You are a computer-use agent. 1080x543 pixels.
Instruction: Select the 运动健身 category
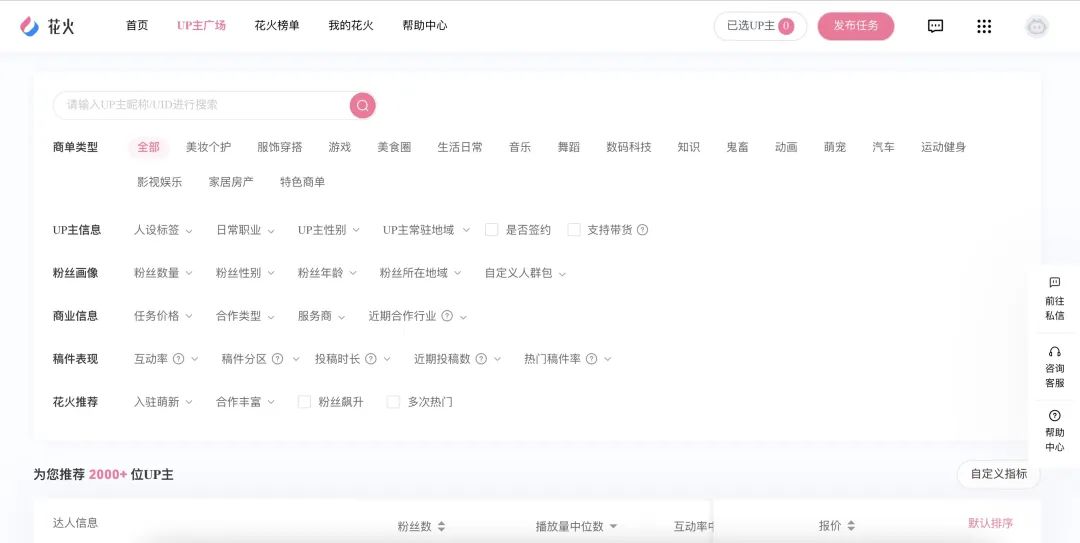coord(944,147)
